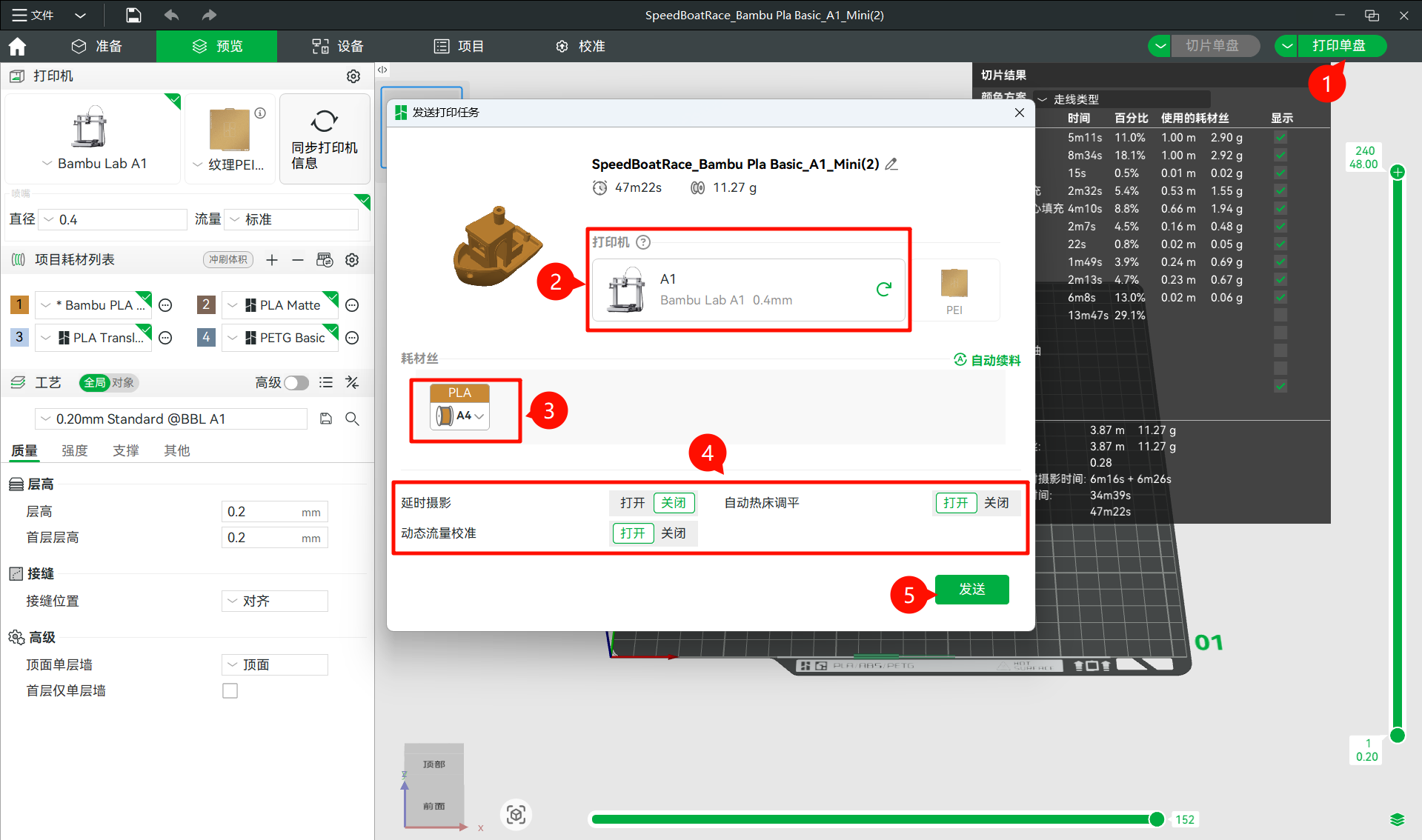This screenshot has width=1422, height=840.
Task: Click the 发送 send button
Action: 972,590
